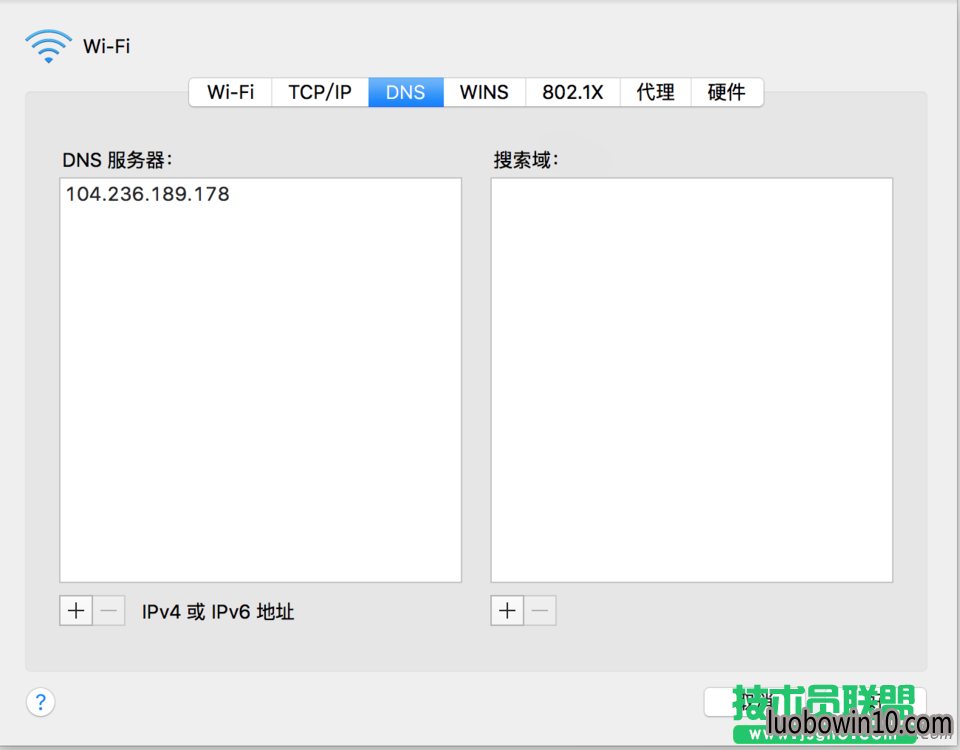
Task: Open the help question mark button
Action: (x=40, y=702)
